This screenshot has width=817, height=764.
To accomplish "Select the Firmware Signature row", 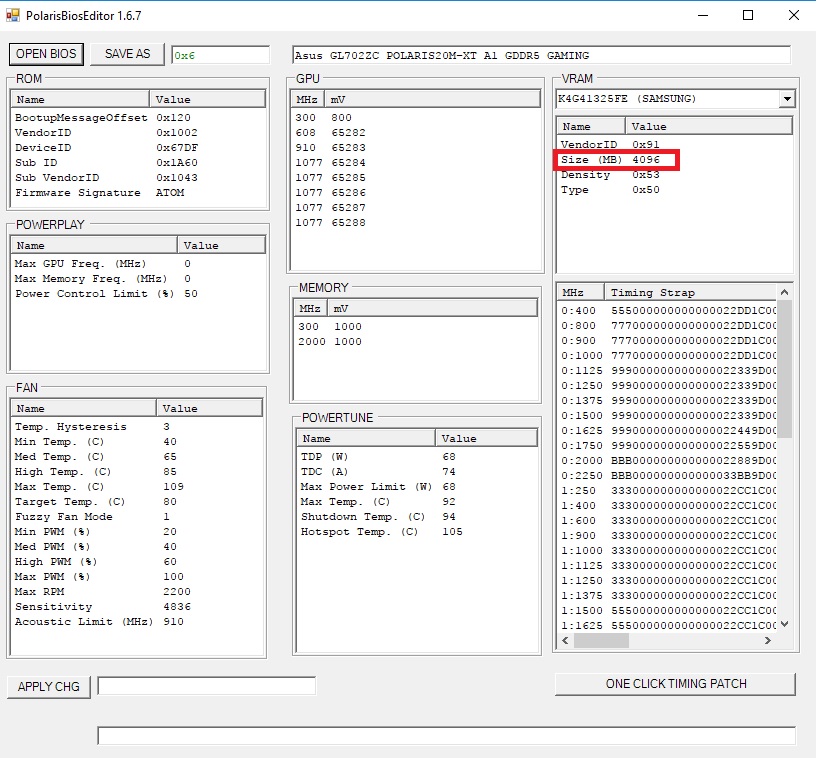I will [138, 193].
